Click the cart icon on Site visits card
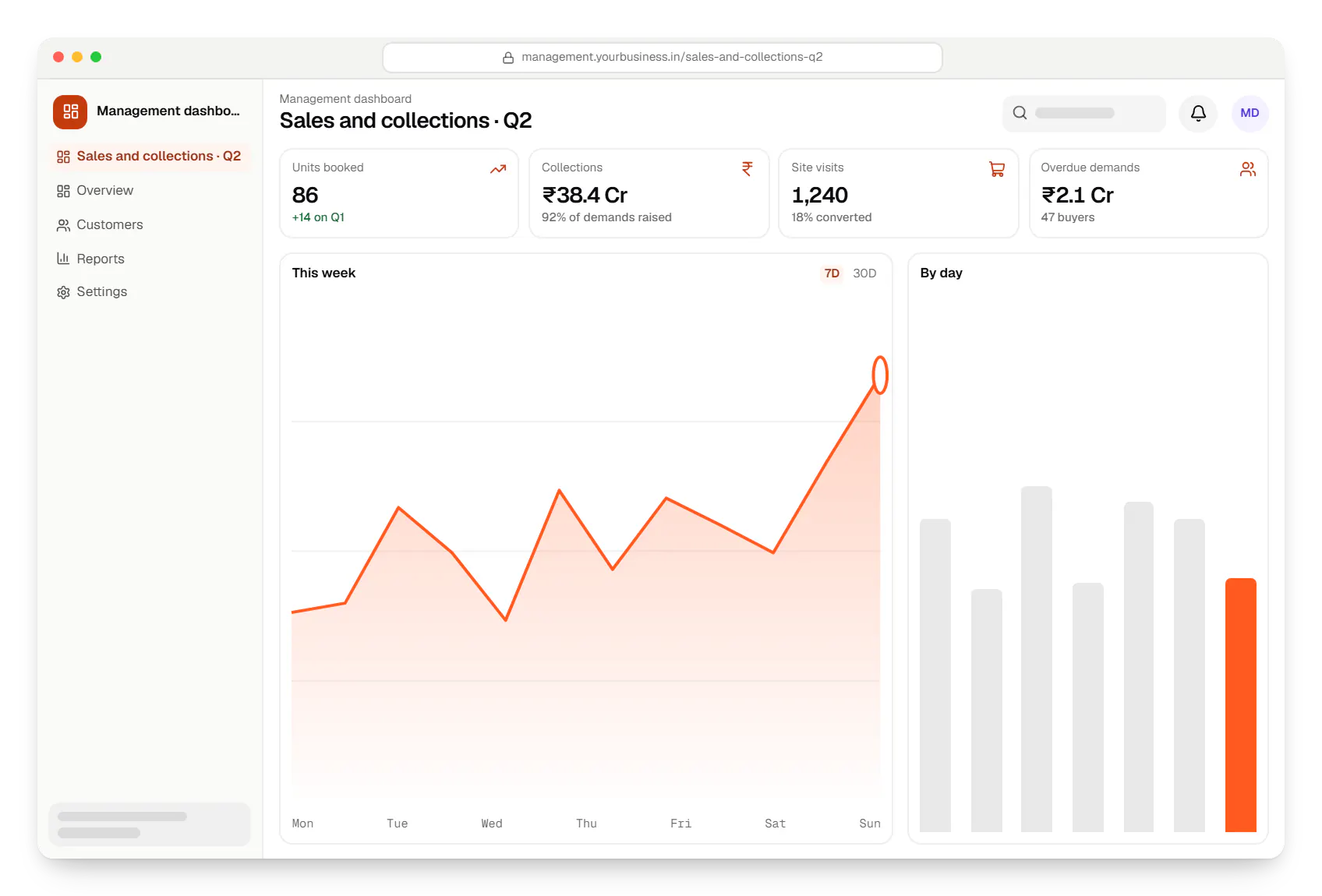 pos(997,169)
